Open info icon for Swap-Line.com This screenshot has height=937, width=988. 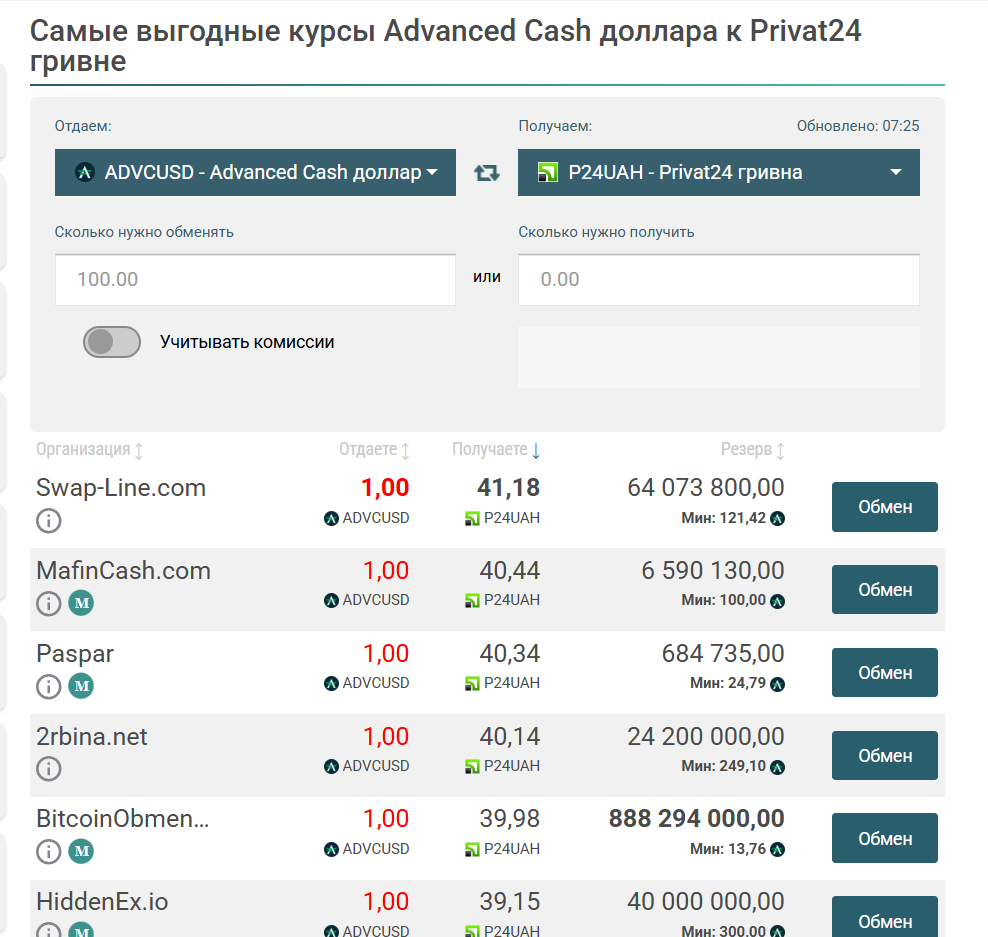[49, 521]
